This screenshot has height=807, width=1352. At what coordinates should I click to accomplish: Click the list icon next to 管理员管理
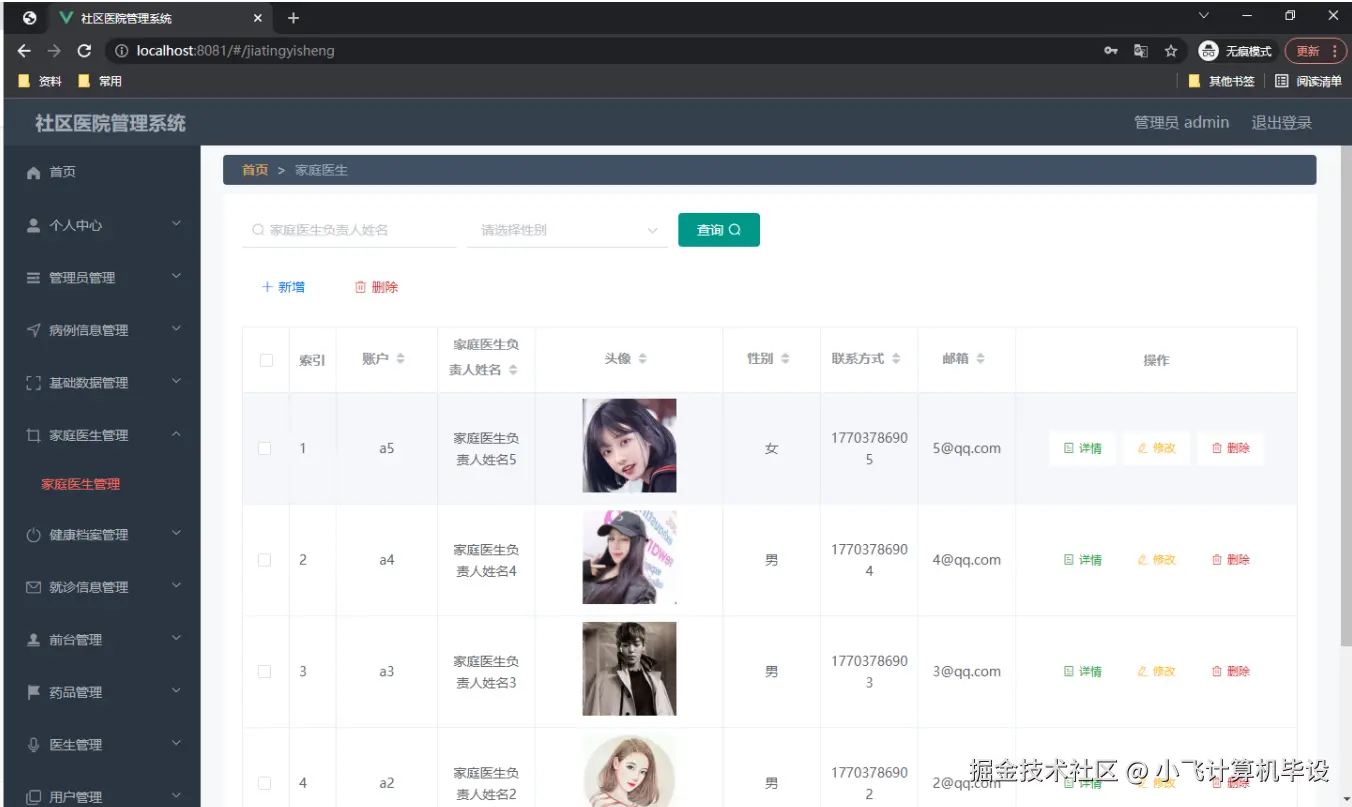coord(33,278)
